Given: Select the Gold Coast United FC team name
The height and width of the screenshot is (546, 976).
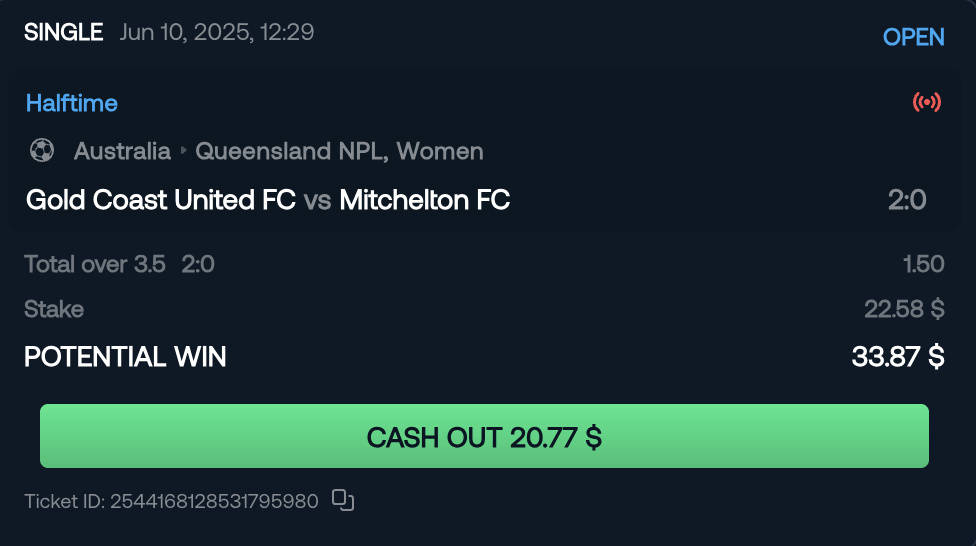Looking at the screenshot, I should click(161, 200).
